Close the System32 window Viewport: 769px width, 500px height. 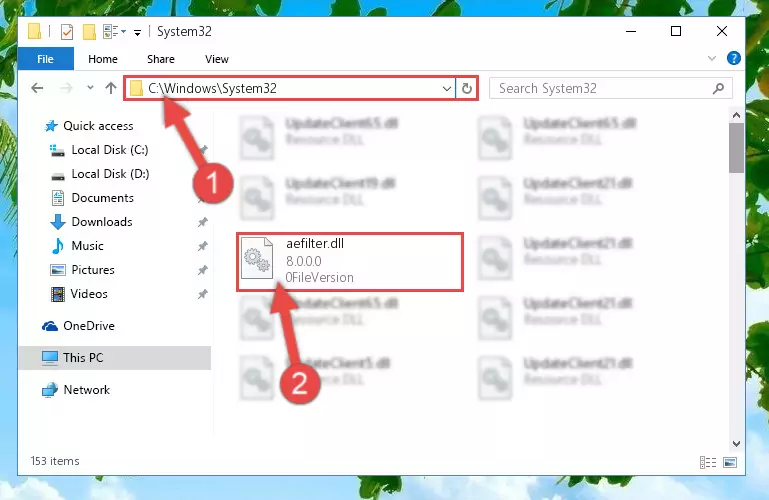click(x=722, y=31)
